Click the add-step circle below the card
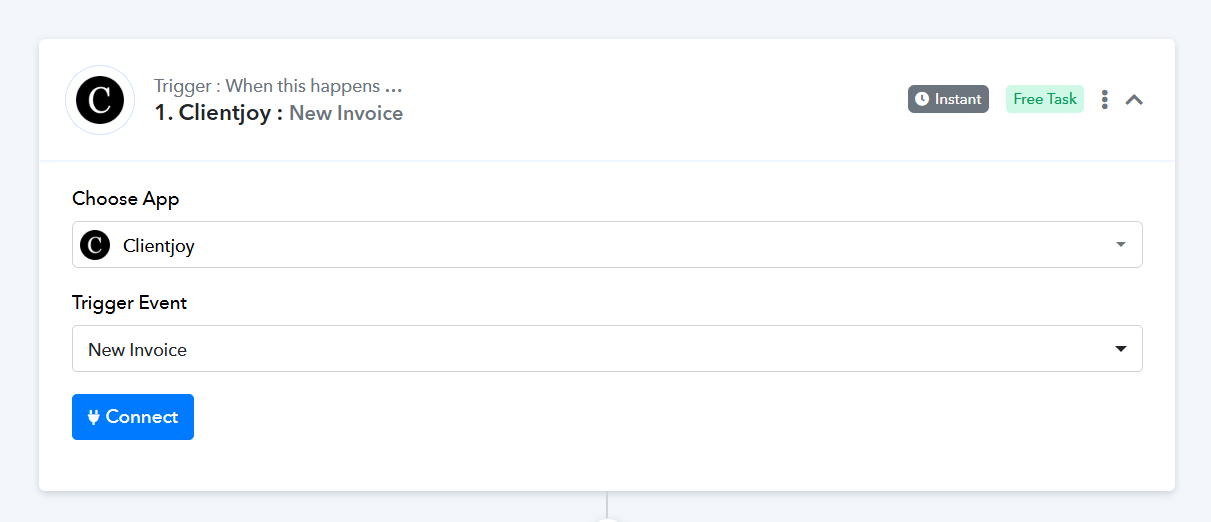 (x=607, y=519)
